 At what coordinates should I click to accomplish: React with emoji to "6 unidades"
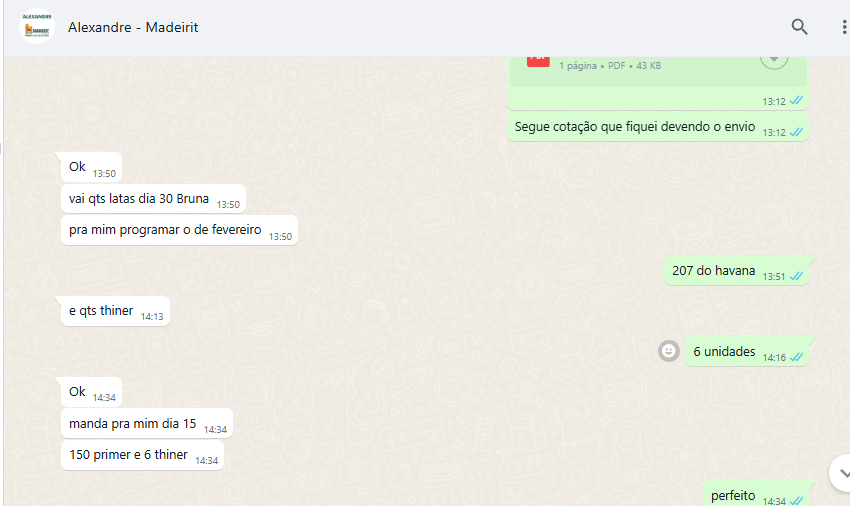click(x=668, y=351)
